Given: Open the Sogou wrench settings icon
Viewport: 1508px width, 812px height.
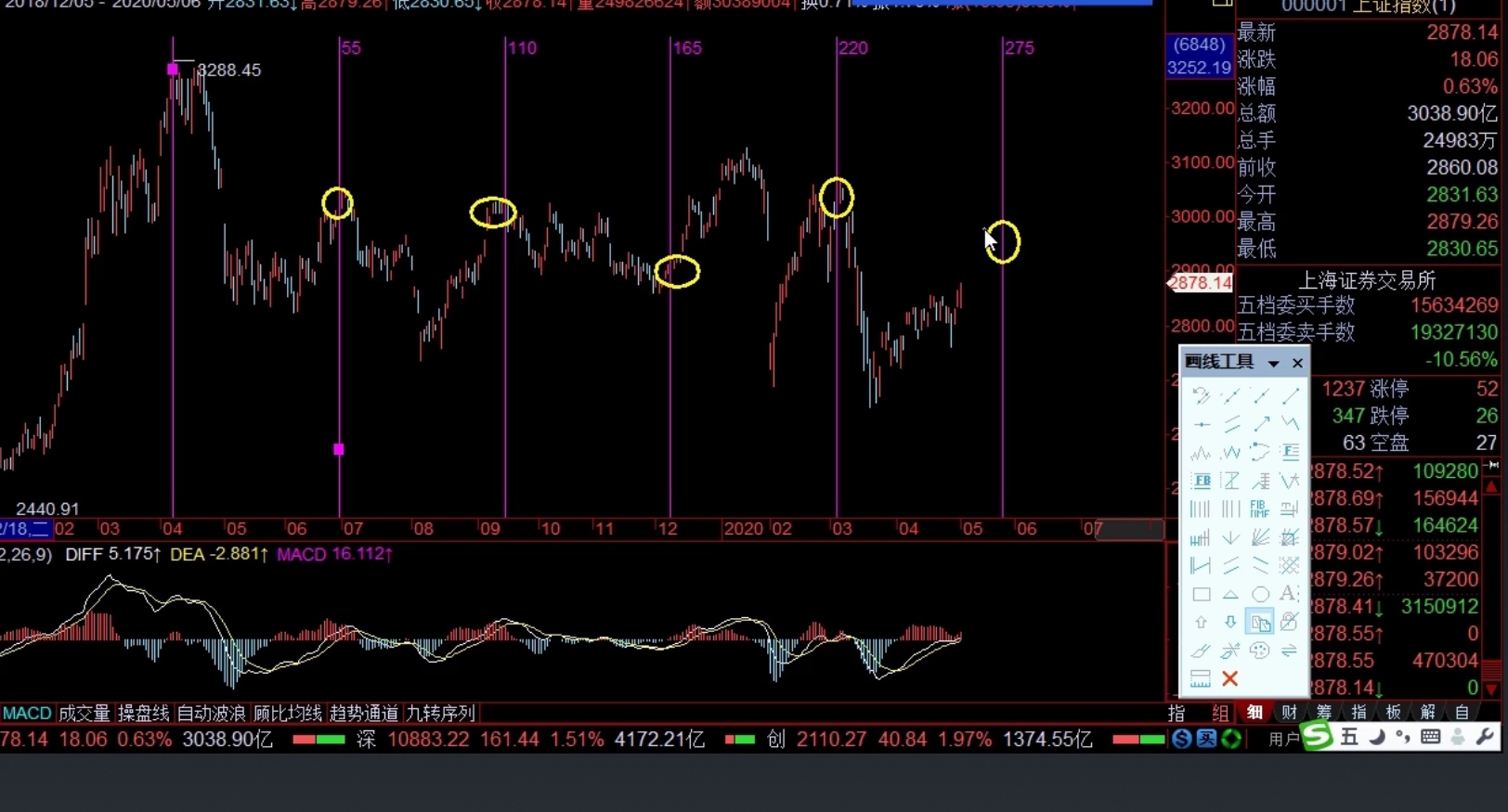Looking at the screenshot, I should [x=1485, y=738].
